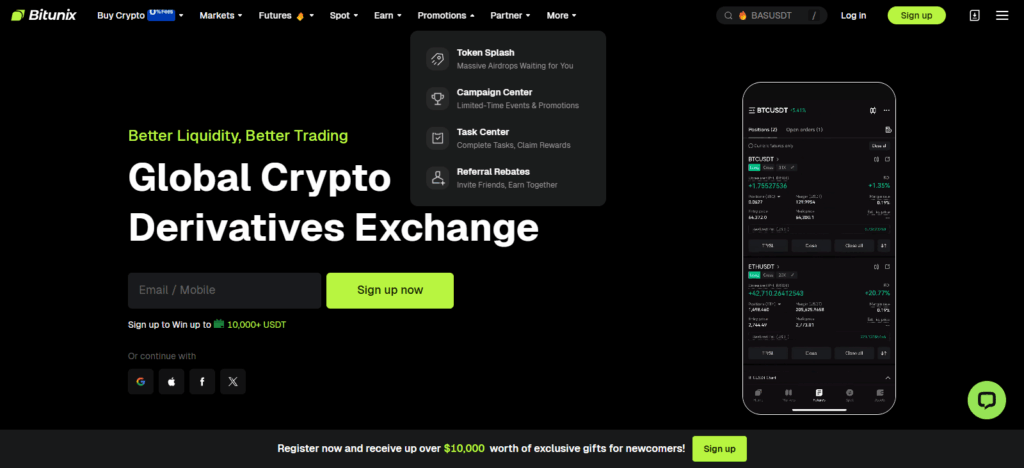Open the hamburger menu icon

(1002, 16)
